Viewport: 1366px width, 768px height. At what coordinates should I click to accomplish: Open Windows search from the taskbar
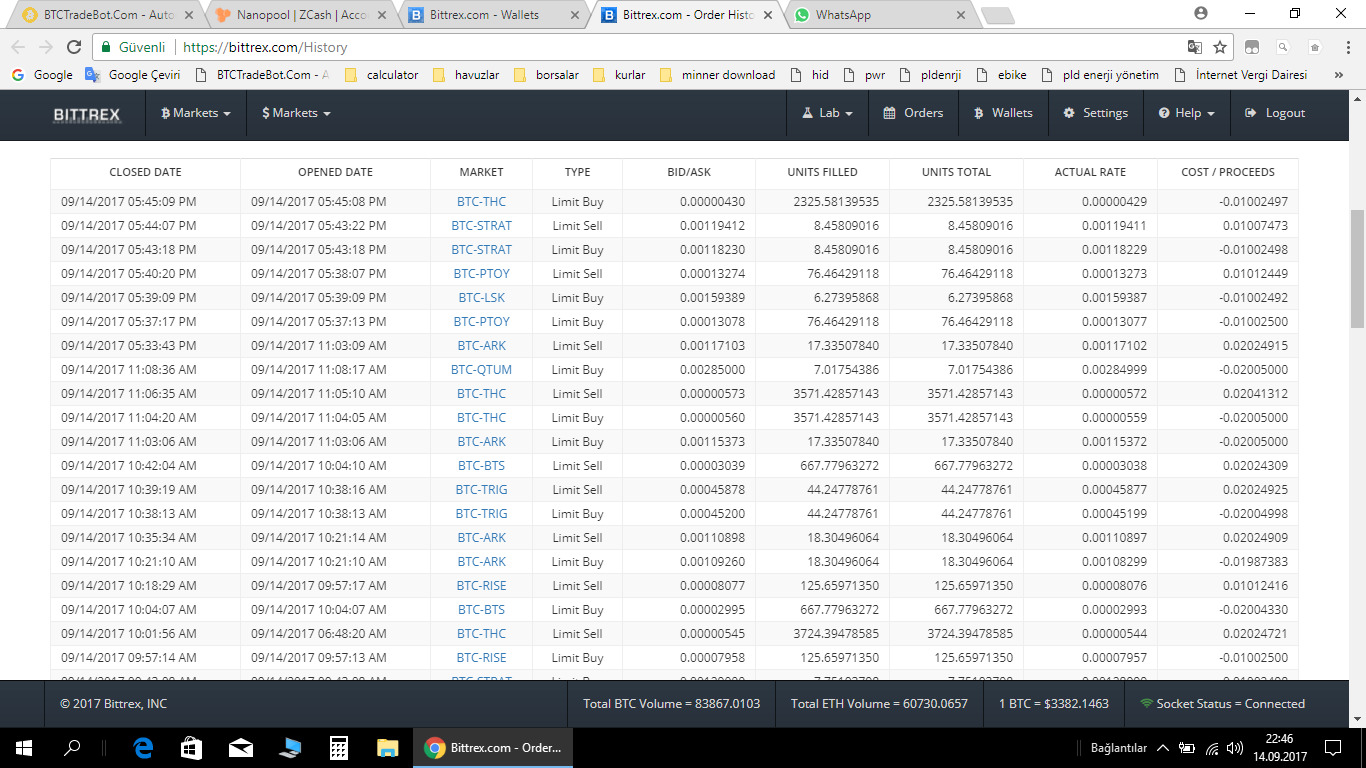(72, 748)
